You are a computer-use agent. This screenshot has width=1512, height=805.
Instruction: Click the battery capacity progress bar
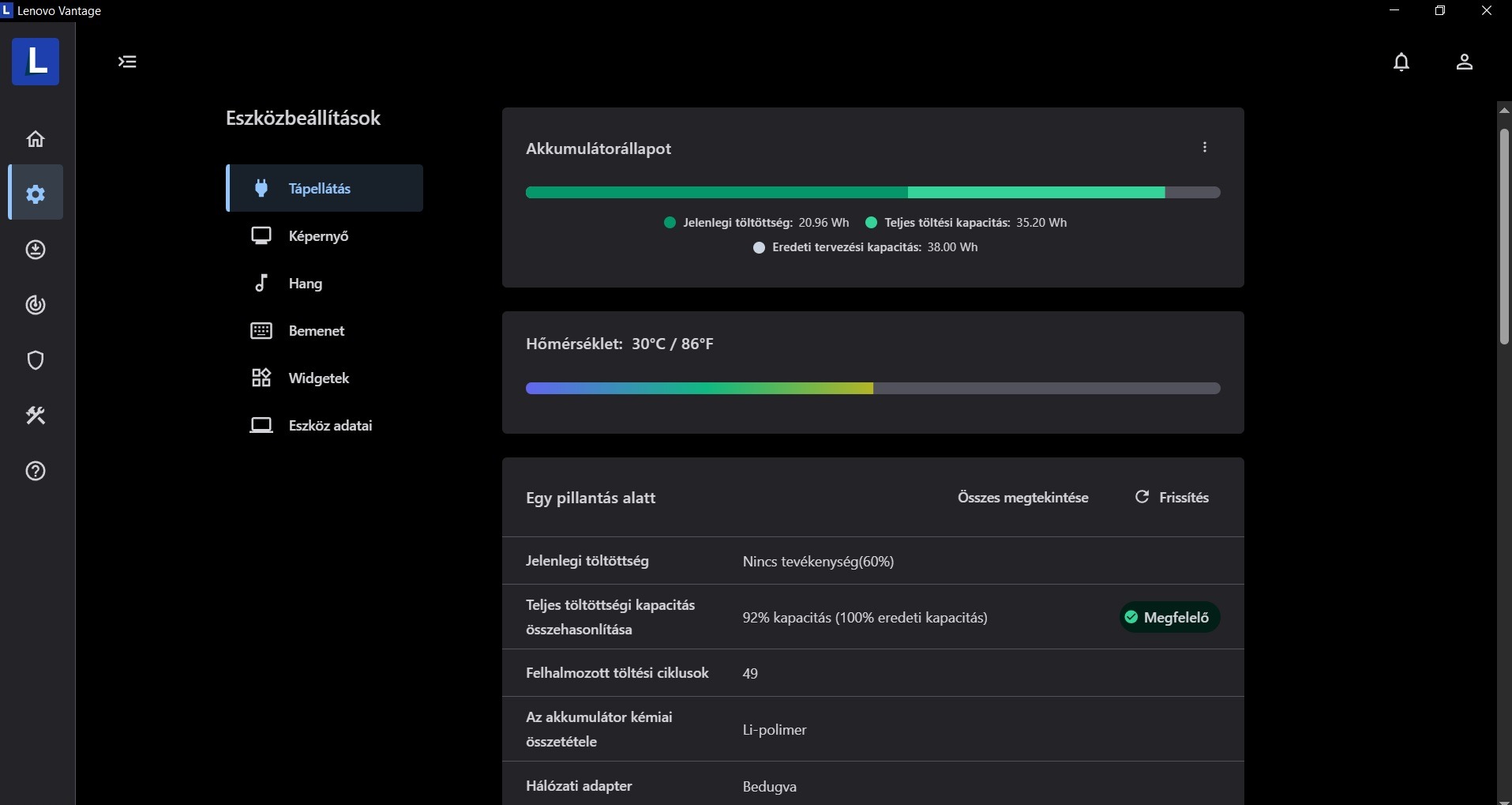(x=872, y=193)
